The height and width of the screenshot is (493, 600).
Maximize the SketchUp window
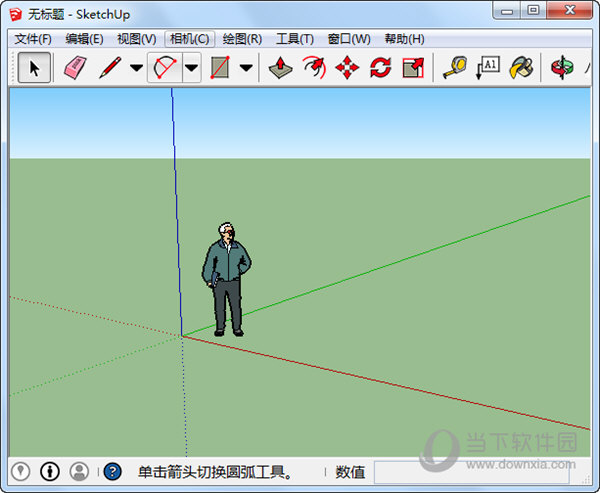click(533, 11)
